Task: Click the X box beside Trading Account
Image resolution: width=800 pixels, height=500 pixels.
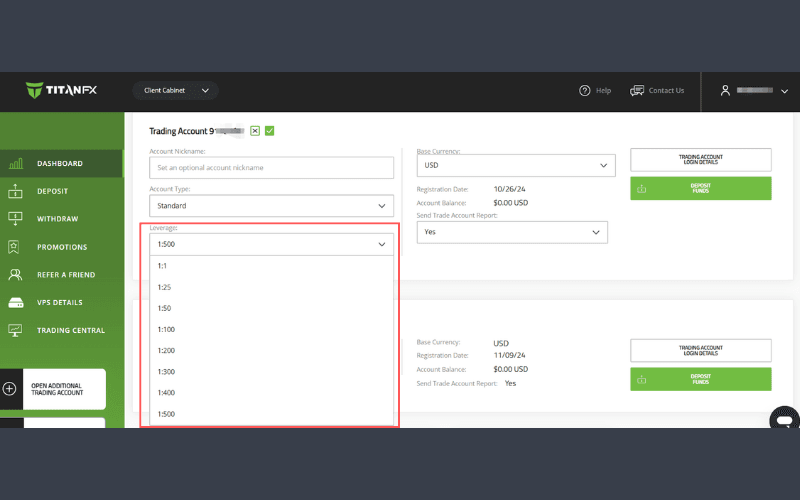Action: [255, 131]
